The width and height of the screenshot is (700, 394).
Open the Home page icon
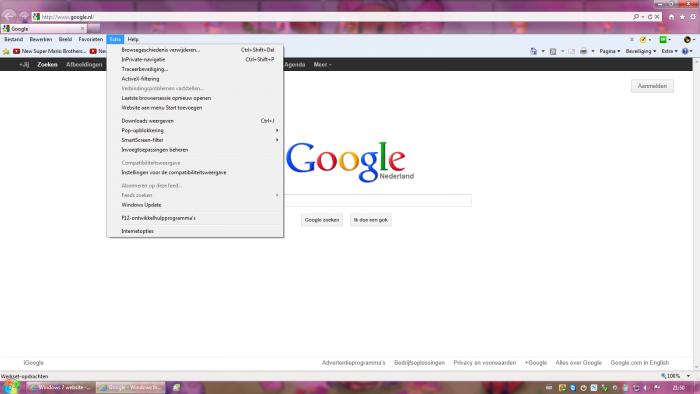(x=671, y=17)
